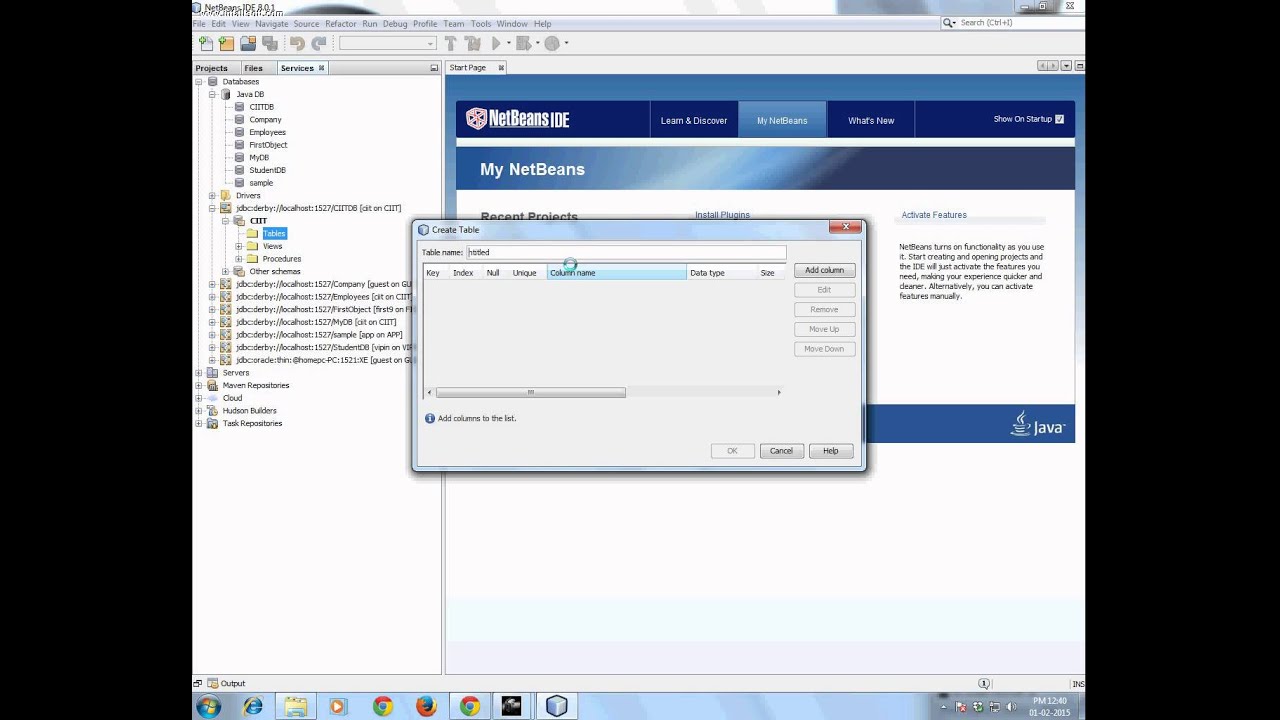Click the Hudson Builders node icon
The width and height of the screenshot is (1280, 720).
point(212,411)
